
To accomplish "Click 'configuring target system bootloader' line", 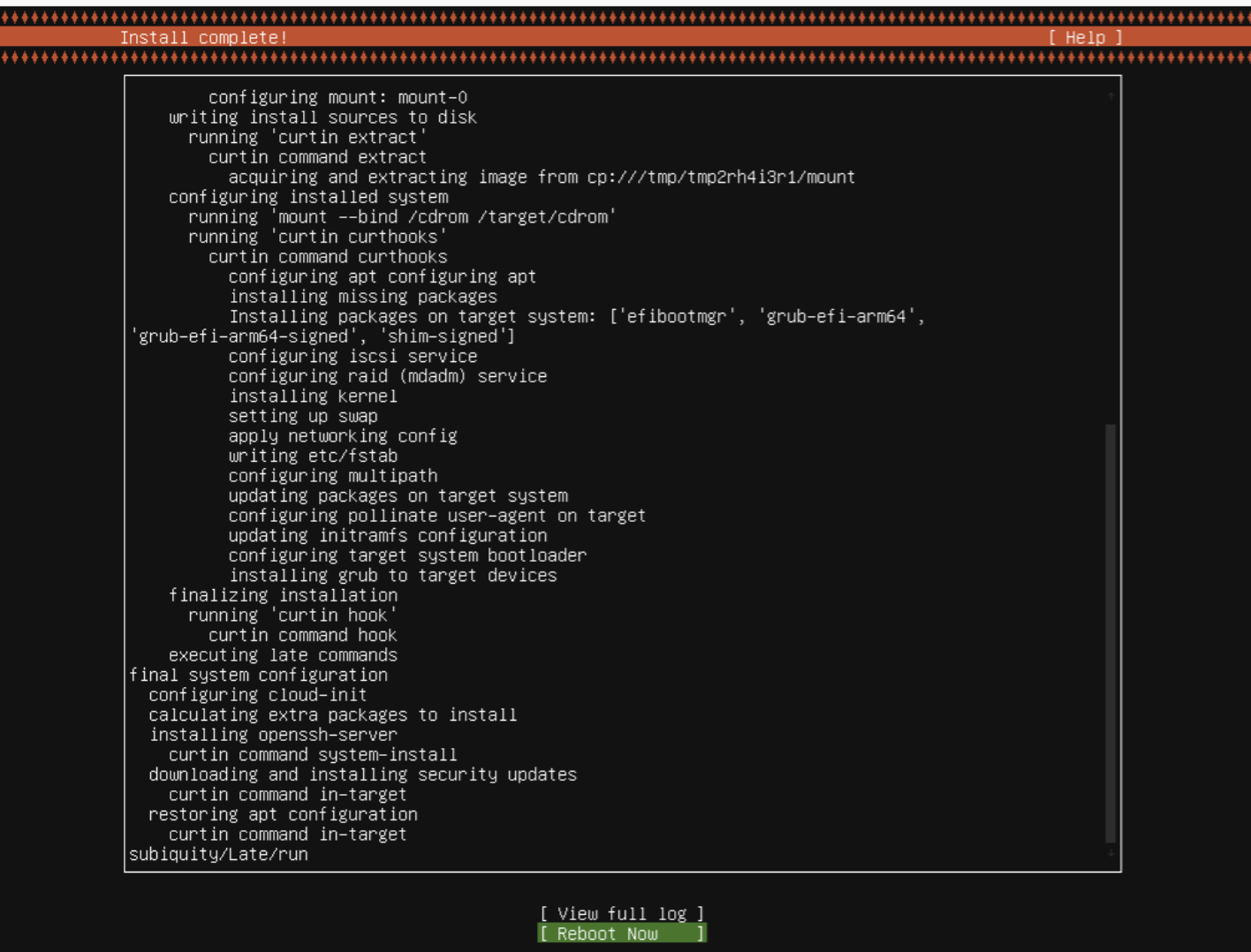I will 407,555.
